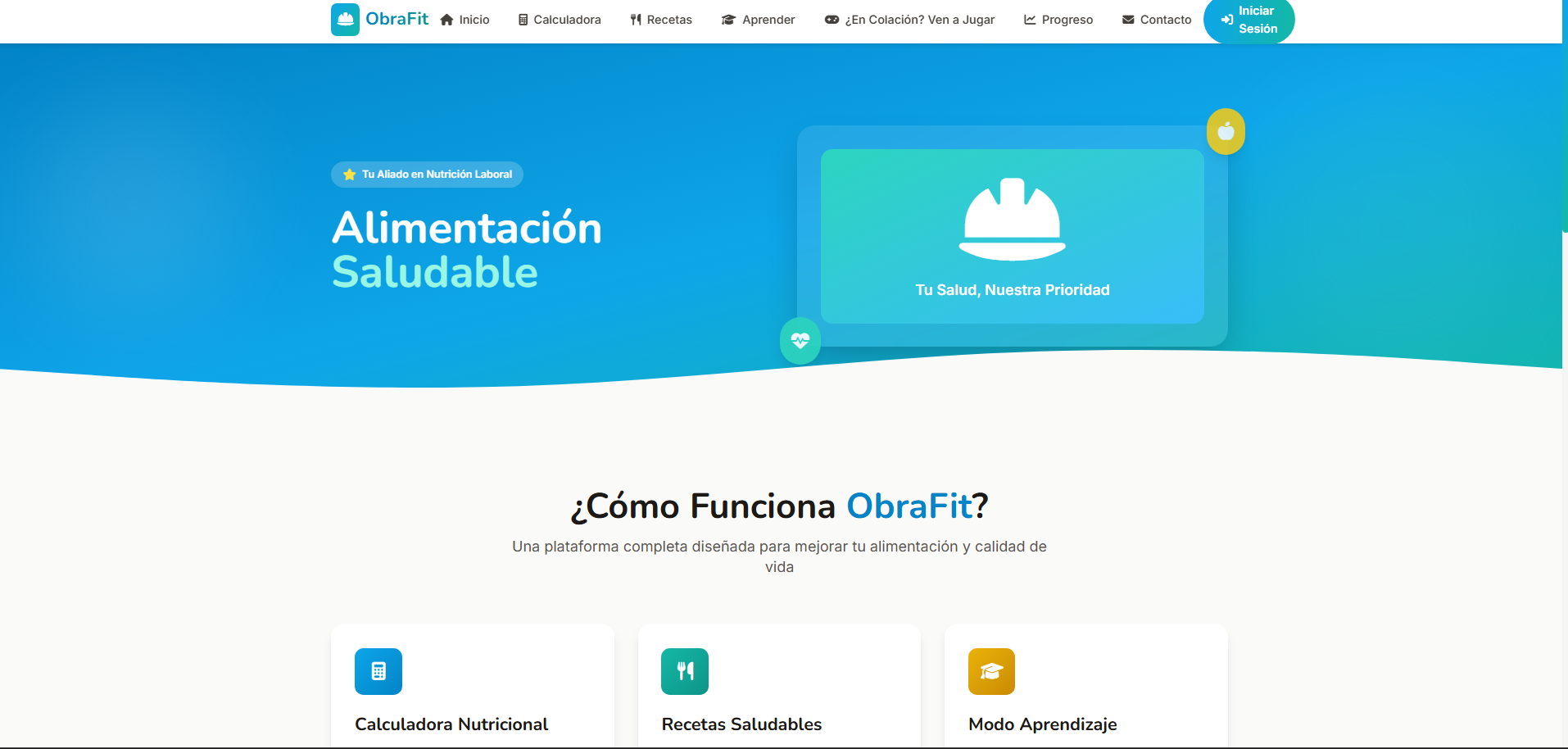The width and height of the screenshot is (1568, 749).
Task: Select the home icon beside Inicio
Action: [445, 19]
